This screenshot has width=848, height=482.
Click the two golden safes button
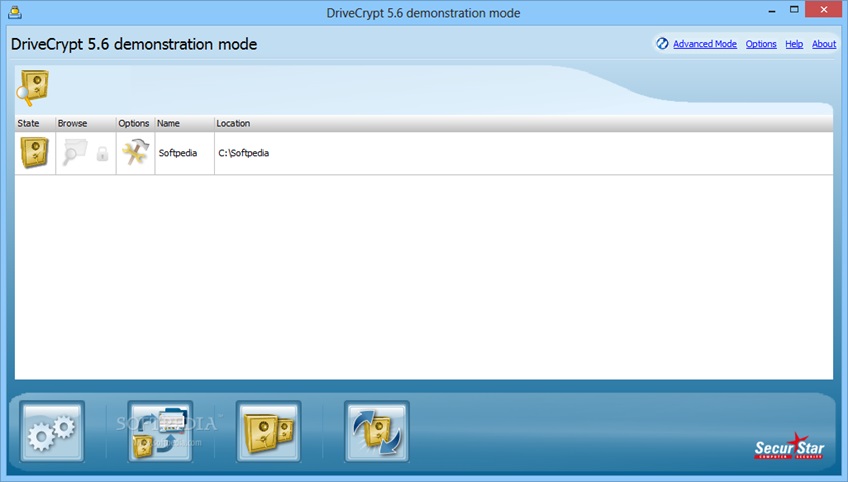click(268, 431)
